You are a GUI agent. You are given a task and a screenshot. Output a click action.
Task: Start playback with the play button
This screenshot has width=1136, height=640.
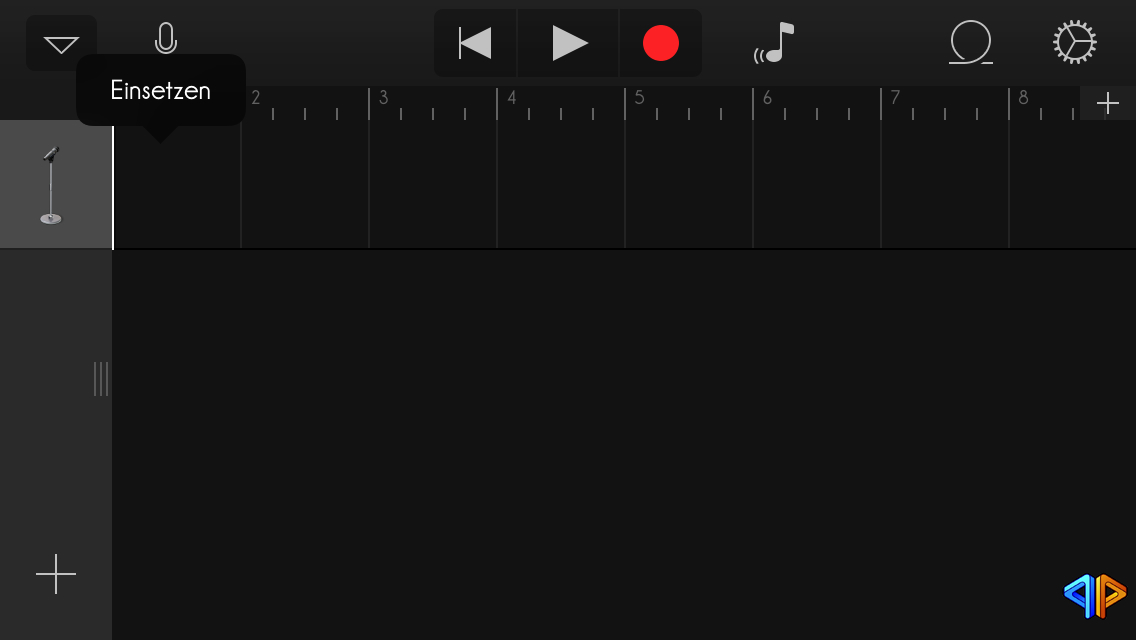point(569,43)
